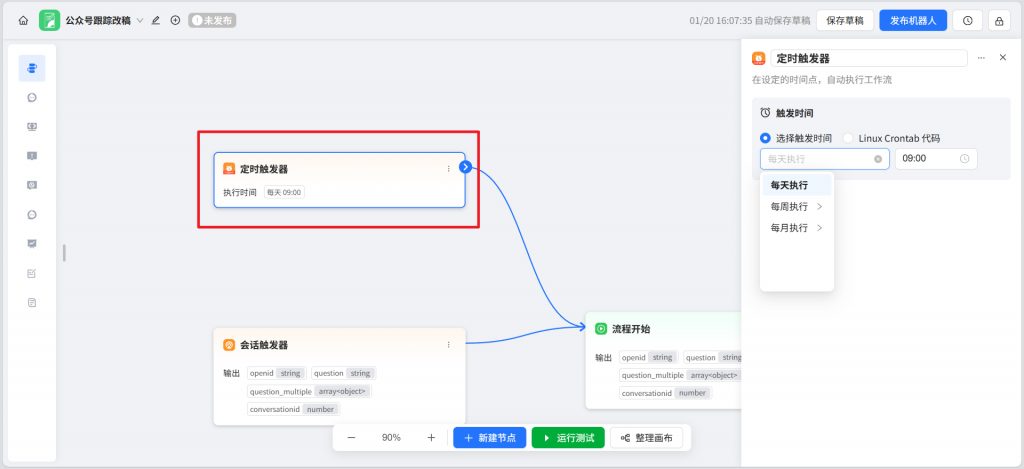Click orange trigger icon in settings panel header
This screenshot has width=1024, height=469.
[758, 58]
